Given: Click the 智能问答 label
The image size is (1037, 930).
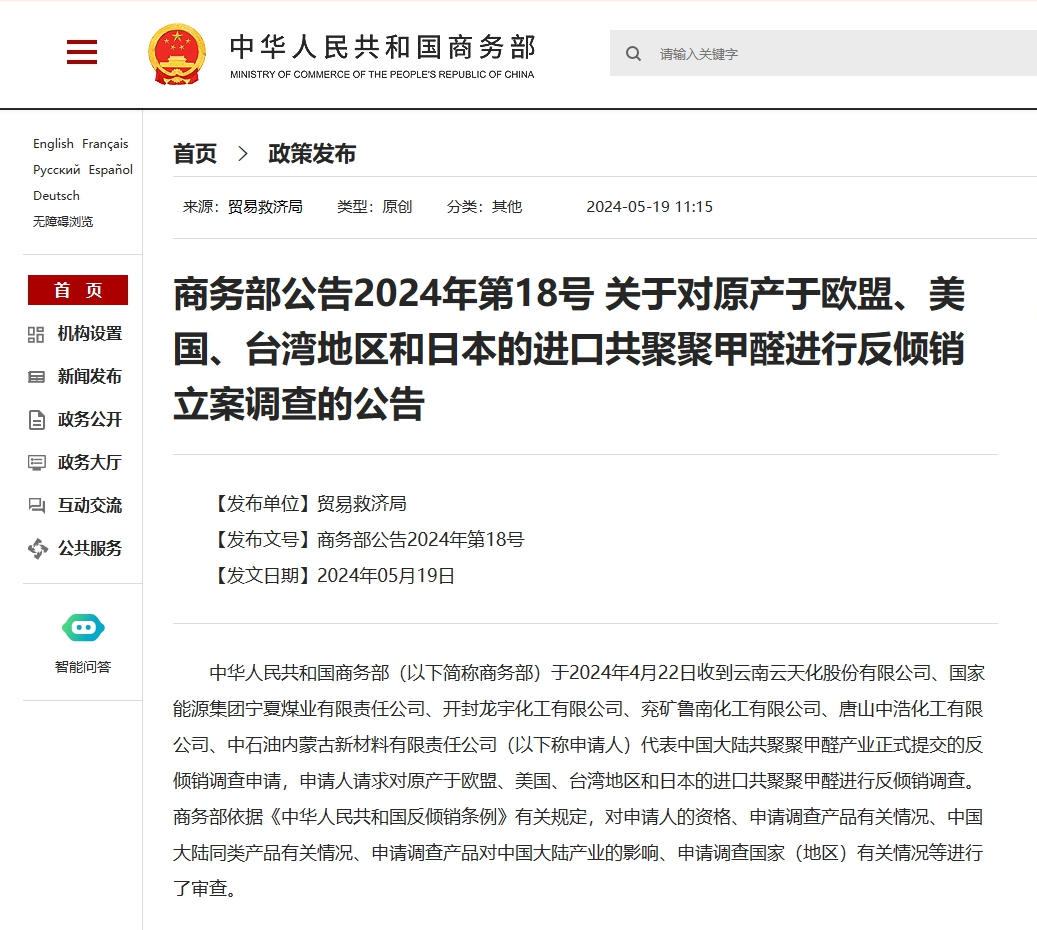Looking at the screenshot, I should click(x=83, y=667).
